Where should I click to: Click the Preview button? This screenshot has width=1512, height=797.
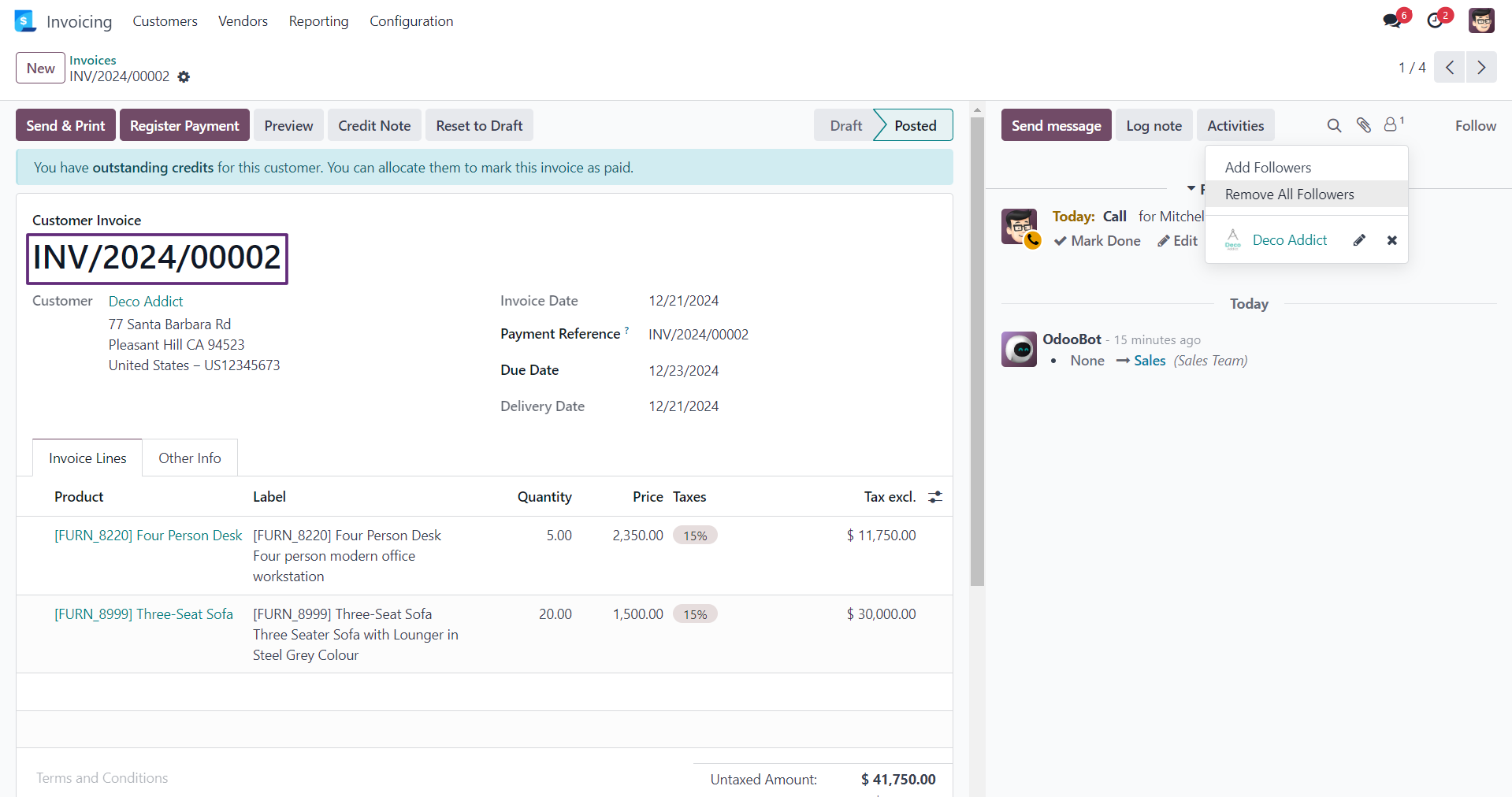tap(288, 125)
